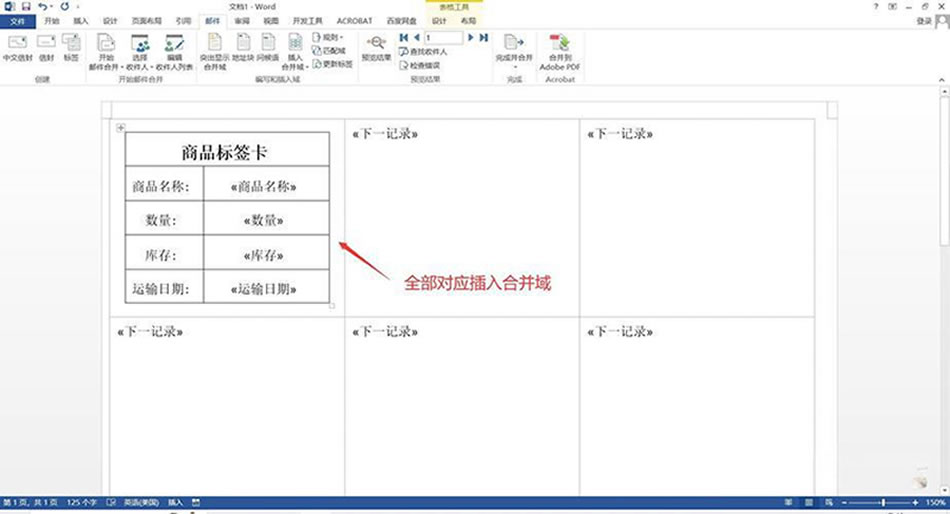Click the «库存» merge field
Viewport: 950px width, 514px height.
264,255
